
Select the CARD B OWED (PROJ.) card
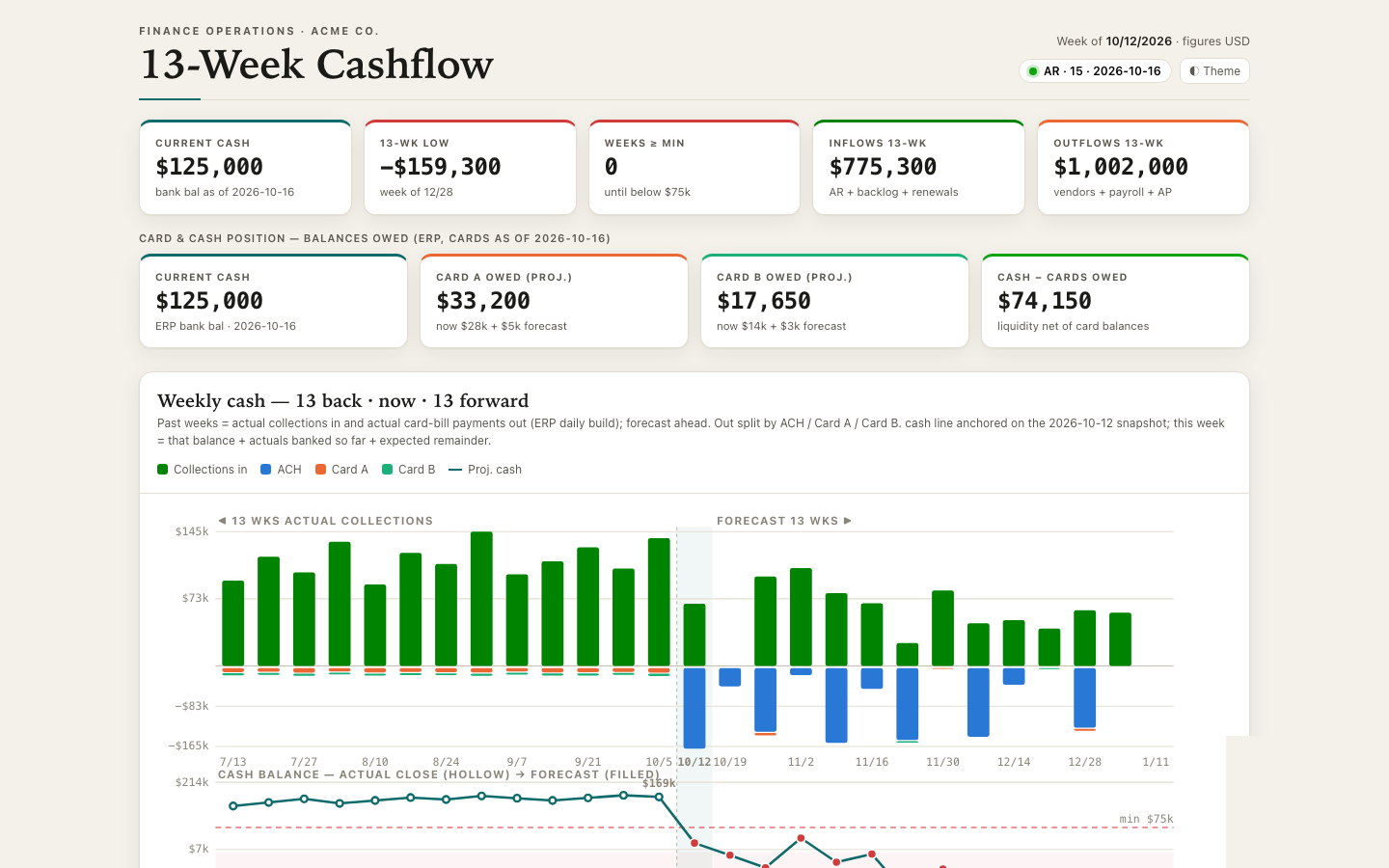coord(834,301)
